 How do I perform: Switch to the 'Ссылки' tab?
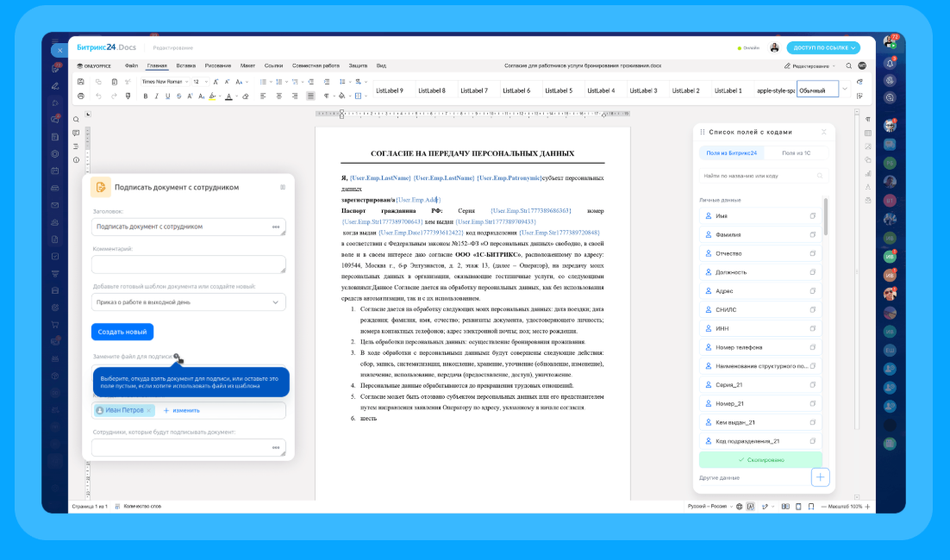coord(274,65)
